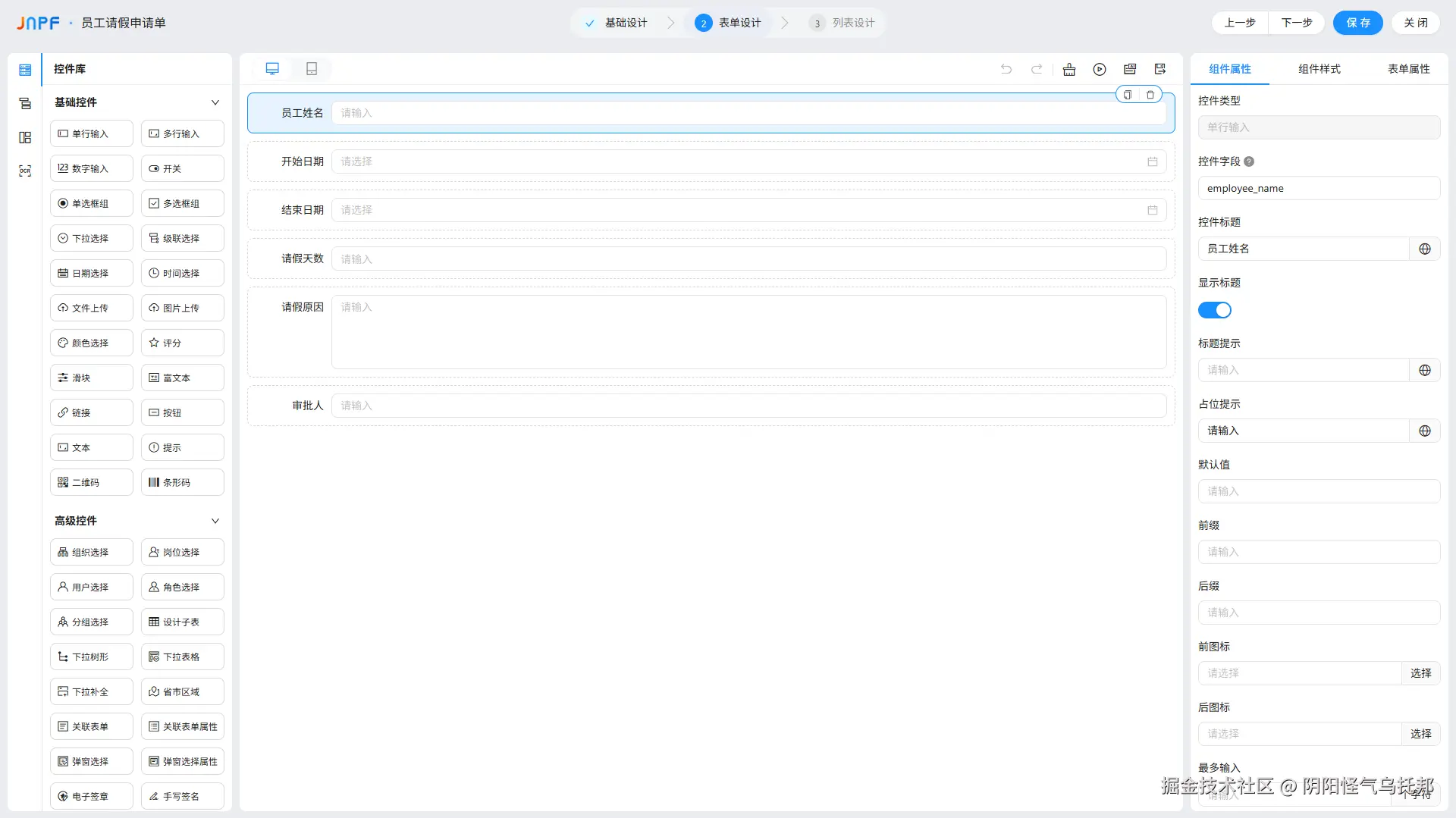Click the 审批人 input on the canvas

(x=749, y=406)
